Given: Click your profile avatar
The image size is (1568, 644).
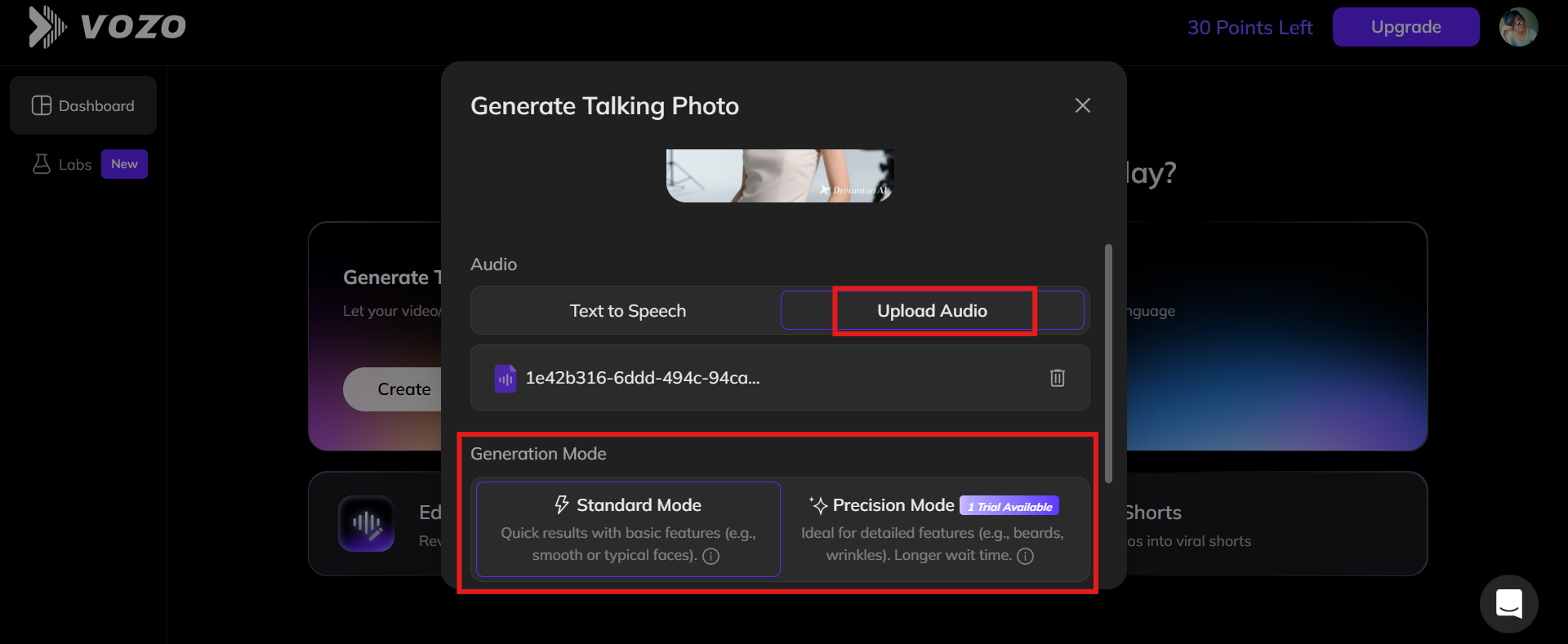Looking at the screenshot, I should click(x=1519, y=26).
